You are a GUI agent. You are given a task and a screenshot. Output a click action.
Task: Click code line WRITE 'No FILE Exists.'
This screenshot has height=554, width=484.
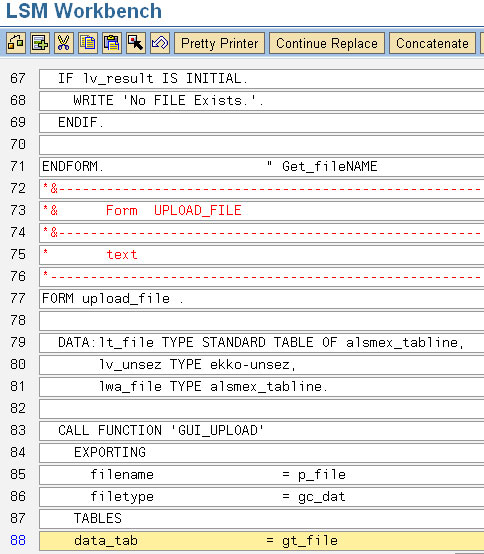coord(261,101)
